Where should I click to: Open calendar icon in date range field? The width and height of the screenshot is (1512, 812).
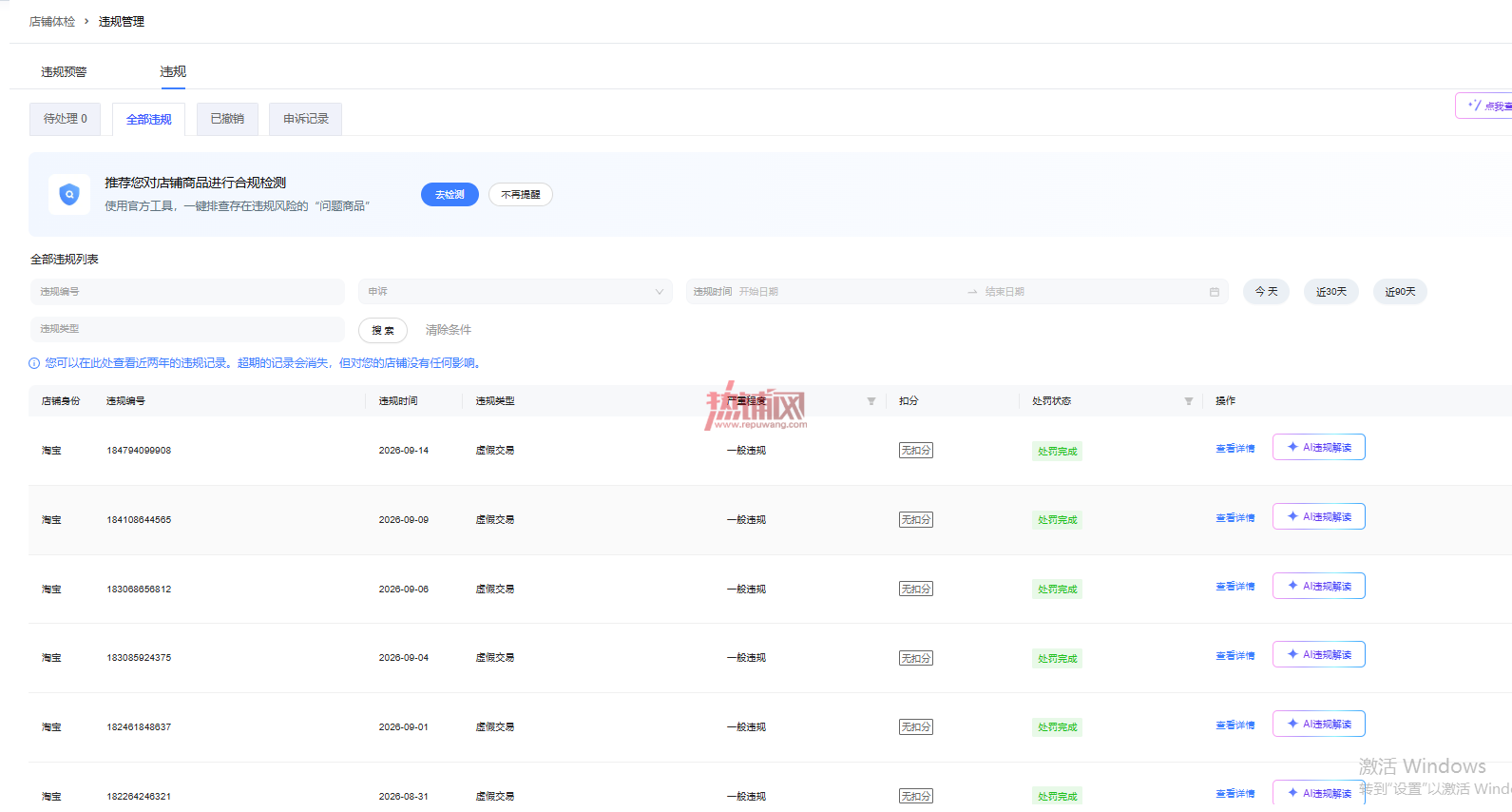pos(1214,292)
